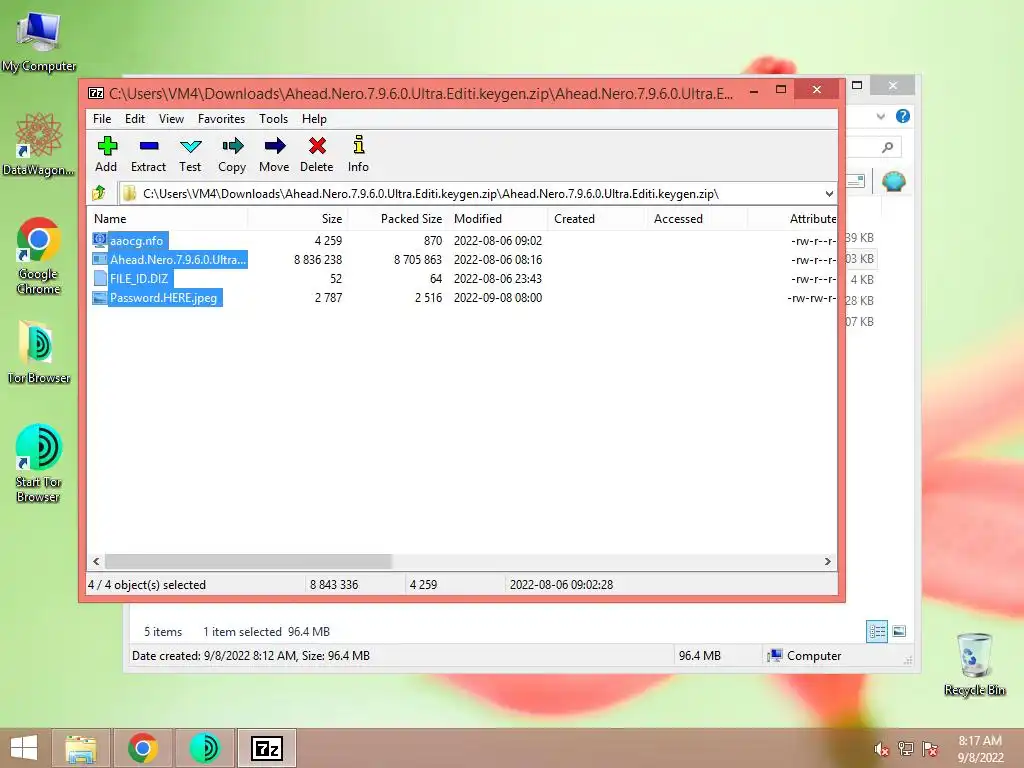The width and height of the screenshot is (1024, 768).
Task: Select the Password.HERE.jpeg file
Action: point(163,298)
